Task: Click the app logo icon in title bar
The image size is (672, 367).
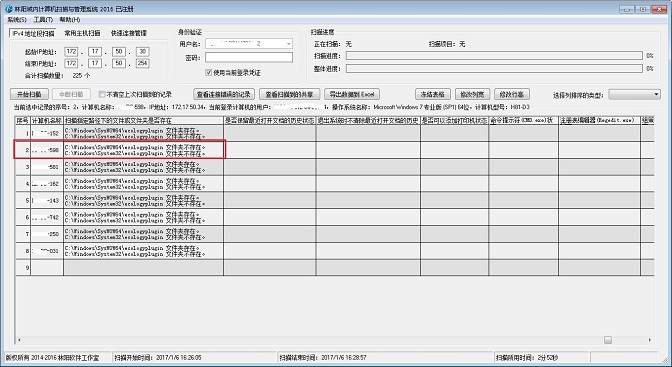Action: click(x=9, y=8)
